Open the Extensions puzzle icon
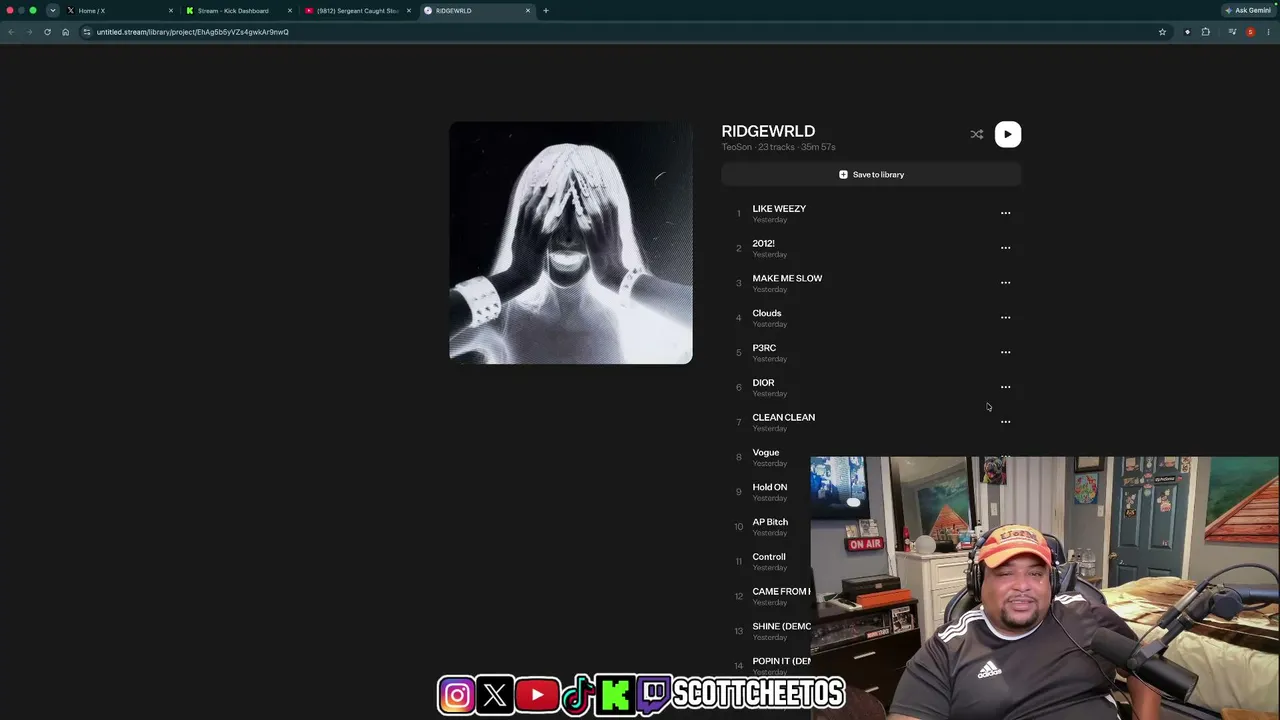Viewport: 1280px width, 720px height. (x=1206, y=32)
